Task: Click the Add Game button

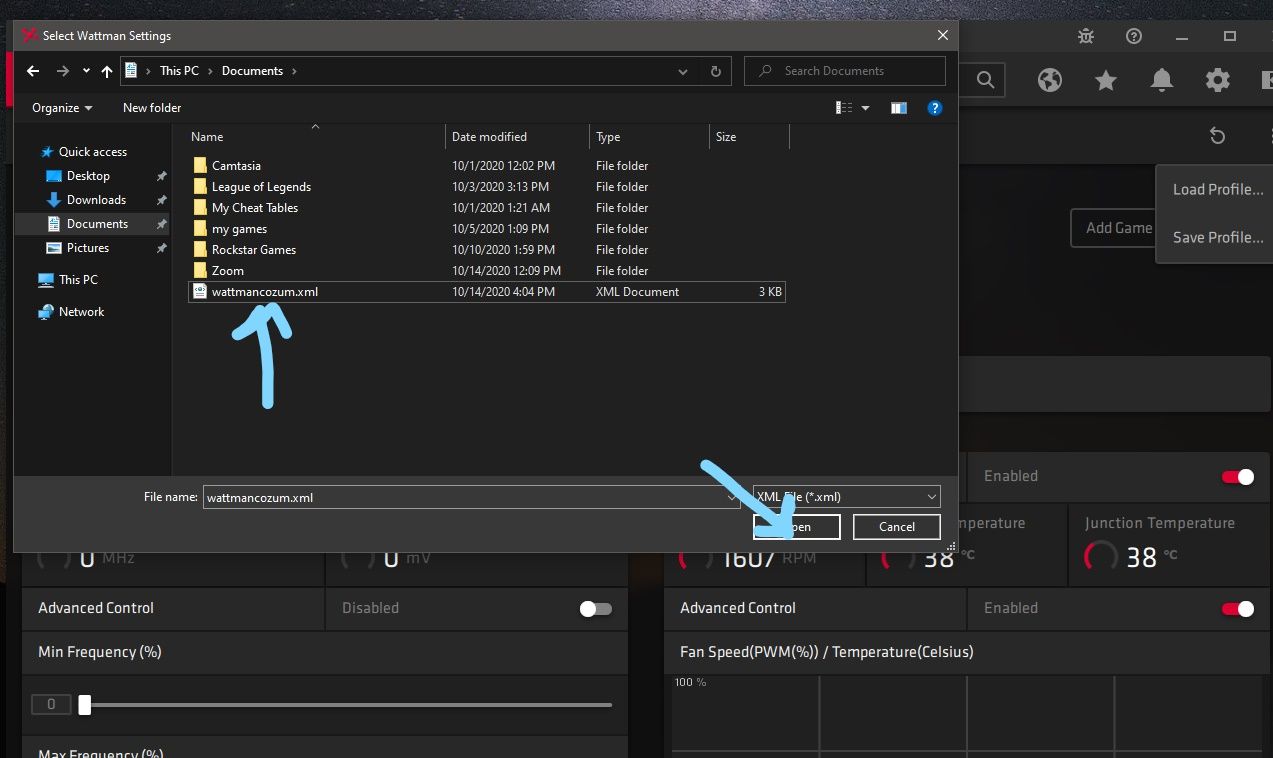Action: click(x=1115, y=228)
